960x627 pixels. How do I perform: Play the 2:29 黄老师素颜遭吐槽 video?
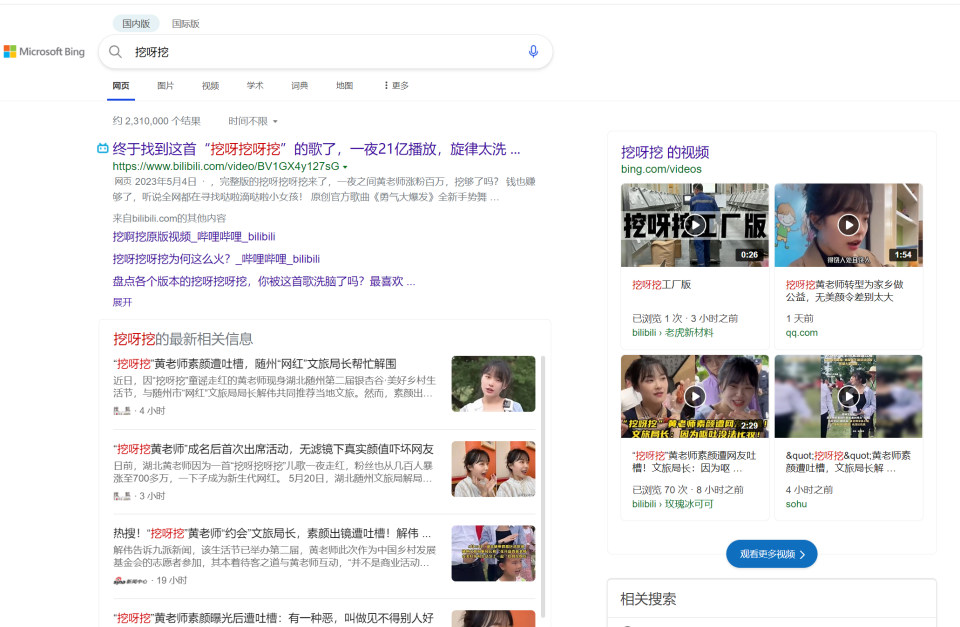(694, 396)
